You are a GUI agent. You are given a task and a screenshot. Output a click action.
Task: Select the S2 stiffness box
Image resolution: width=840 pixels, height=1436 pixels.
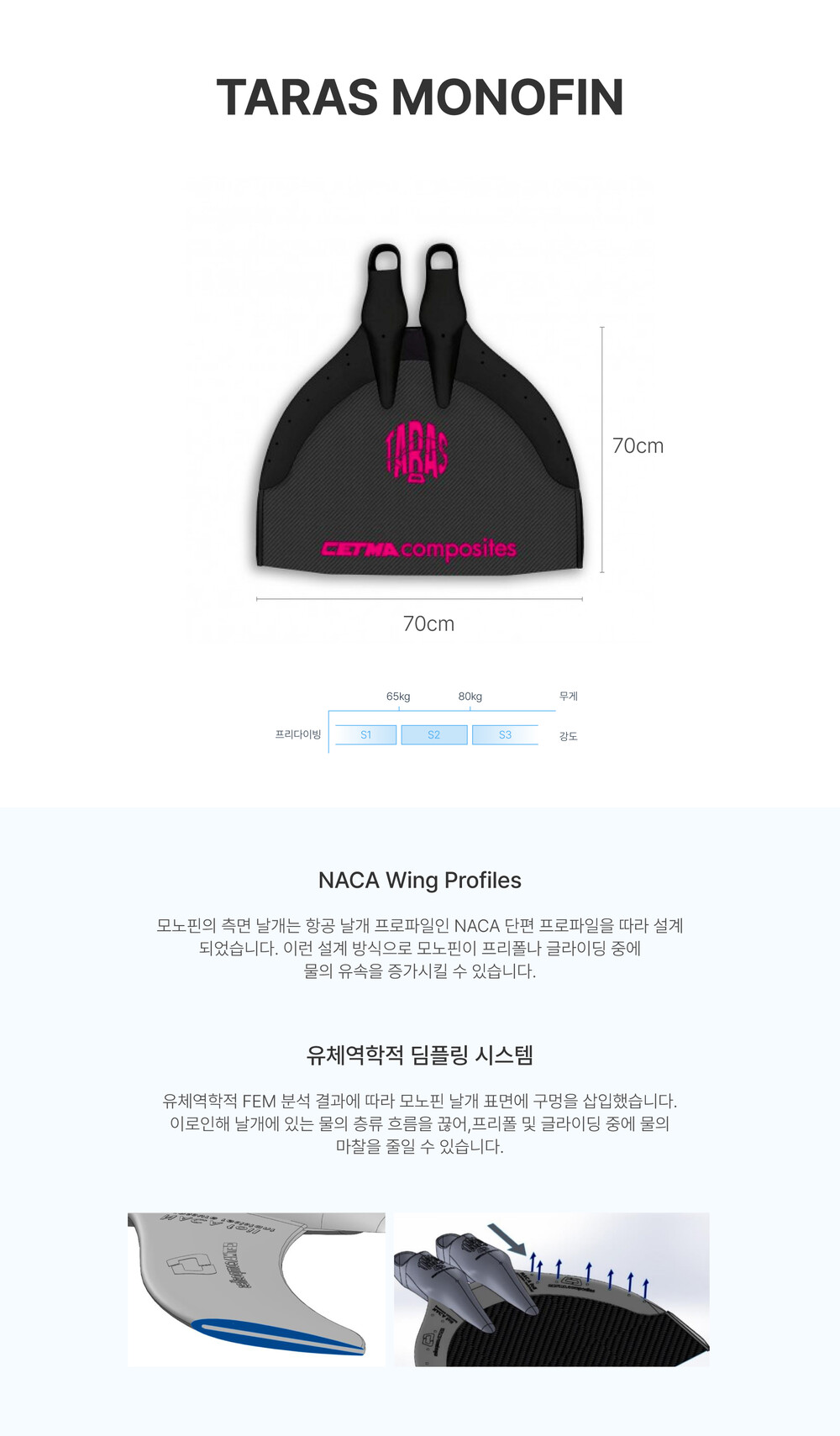[434, 734]
